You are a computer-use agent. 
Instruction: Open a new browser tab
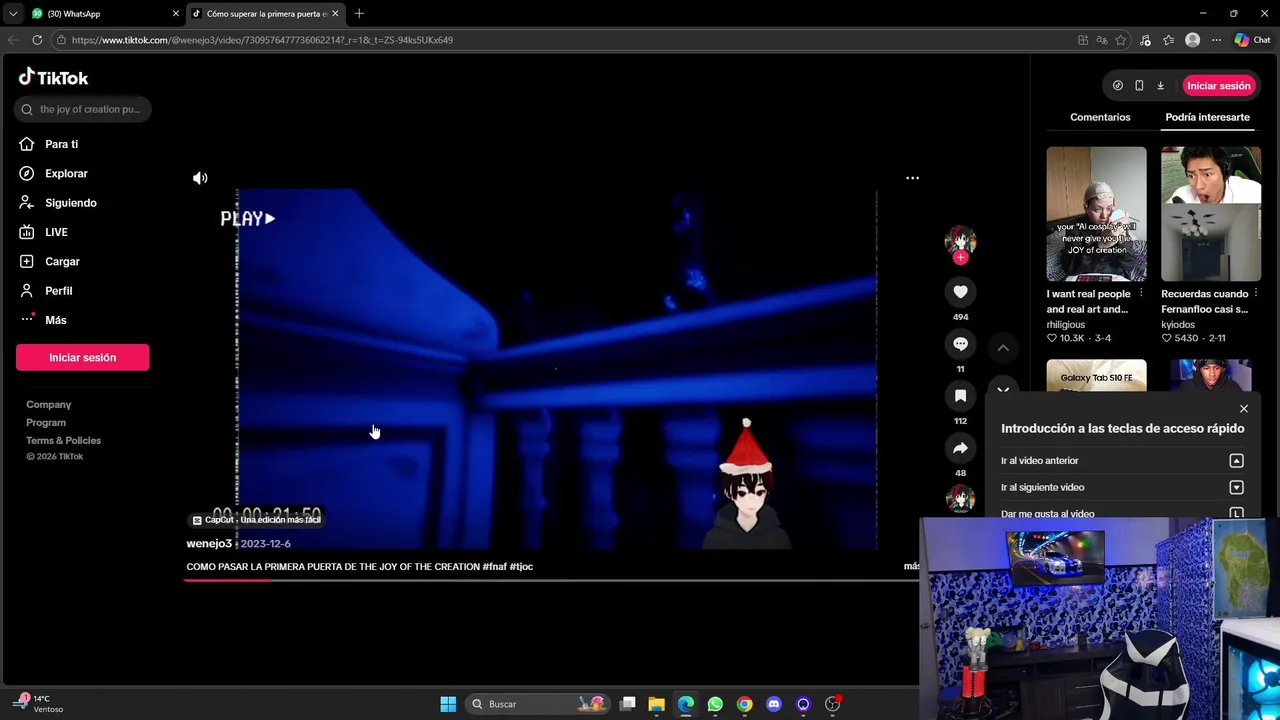coord(359,13)
